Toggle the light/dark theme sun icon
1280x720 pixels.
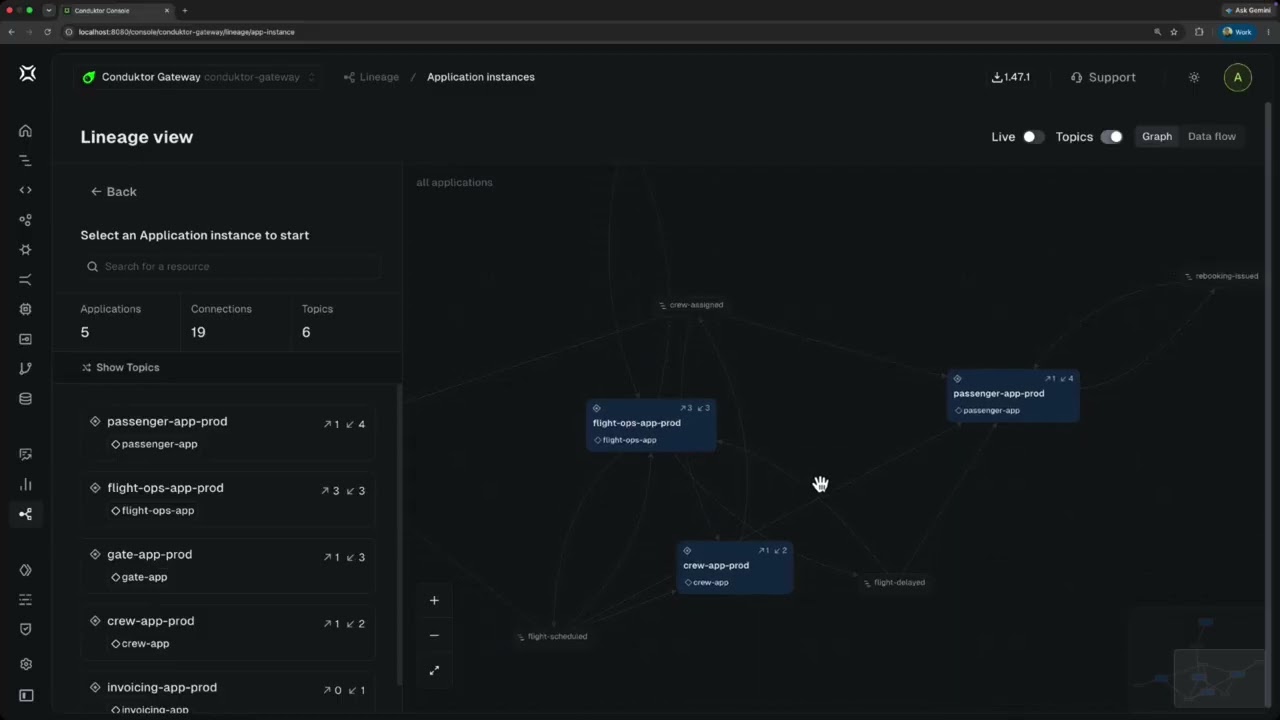pos(1194,77)
